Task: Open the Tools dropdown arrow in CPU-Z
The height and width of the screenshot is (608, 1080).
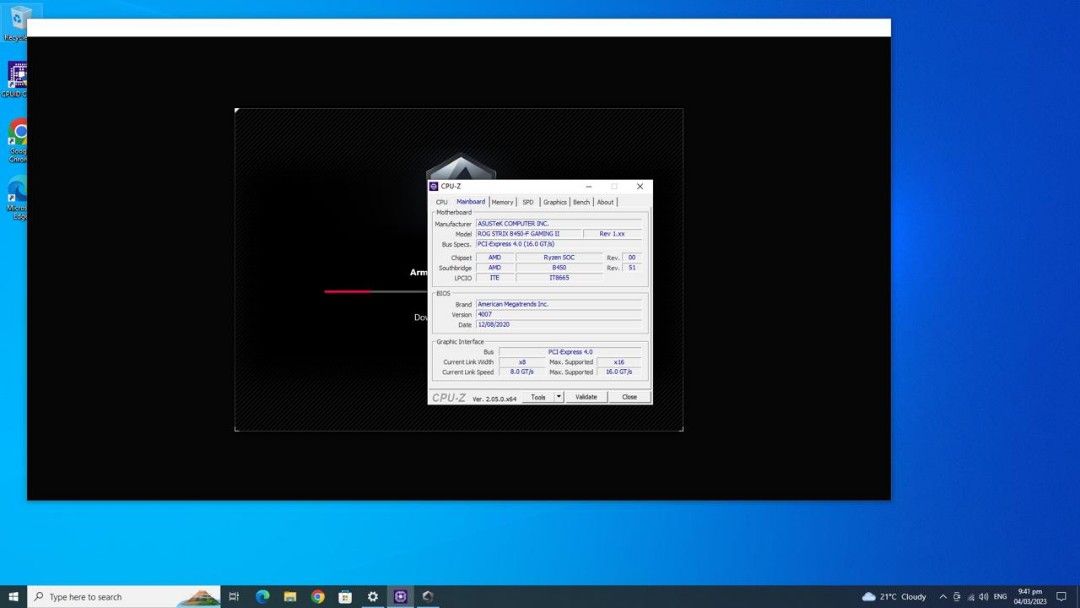Action: click(559, 397)
